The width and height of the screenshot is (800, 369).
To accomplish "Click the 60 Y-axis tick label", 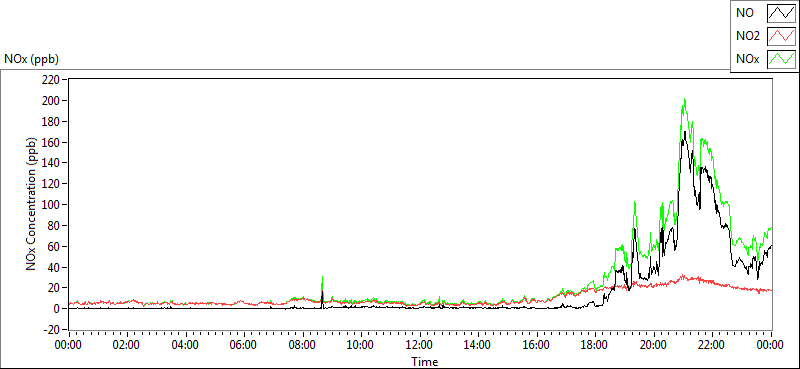I will coord(54,247).
